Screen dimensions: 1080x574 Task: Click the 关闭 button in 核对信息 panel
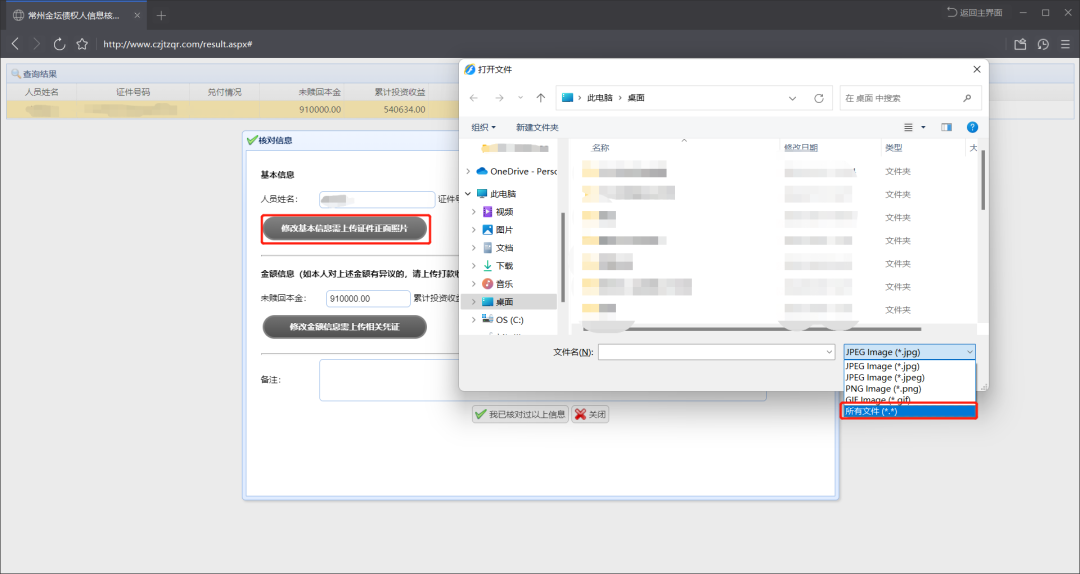[590, 414]
